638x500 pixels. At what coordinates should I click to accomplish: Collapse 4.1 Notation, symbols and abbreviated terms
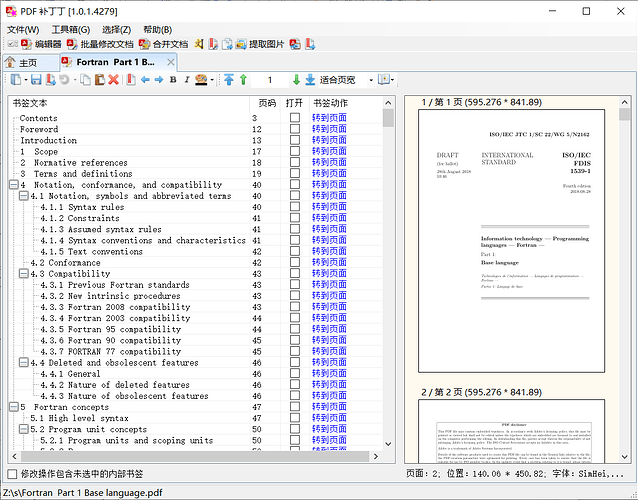tap(24, 196)
